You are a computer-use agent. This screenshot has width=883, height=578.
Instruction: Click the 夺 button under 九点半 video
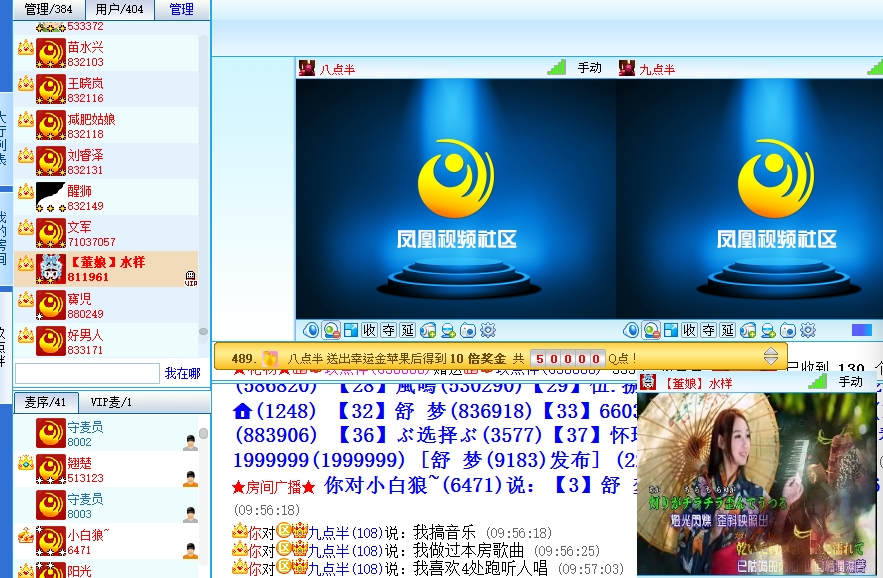[708, 330]
